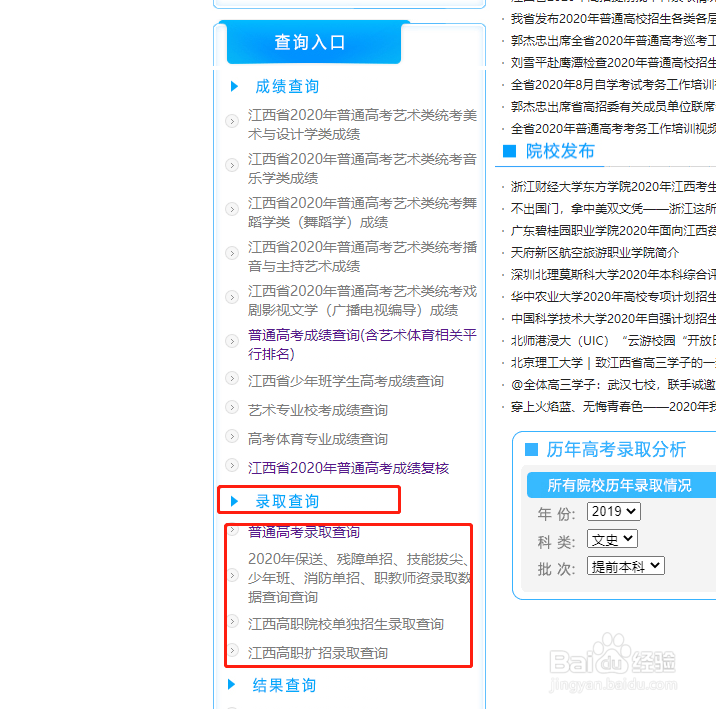The width and height of the screenshot is (716, 709).
Task: Click bullet icon beside 普通高考成绩复核
Action: click(232, 465)
